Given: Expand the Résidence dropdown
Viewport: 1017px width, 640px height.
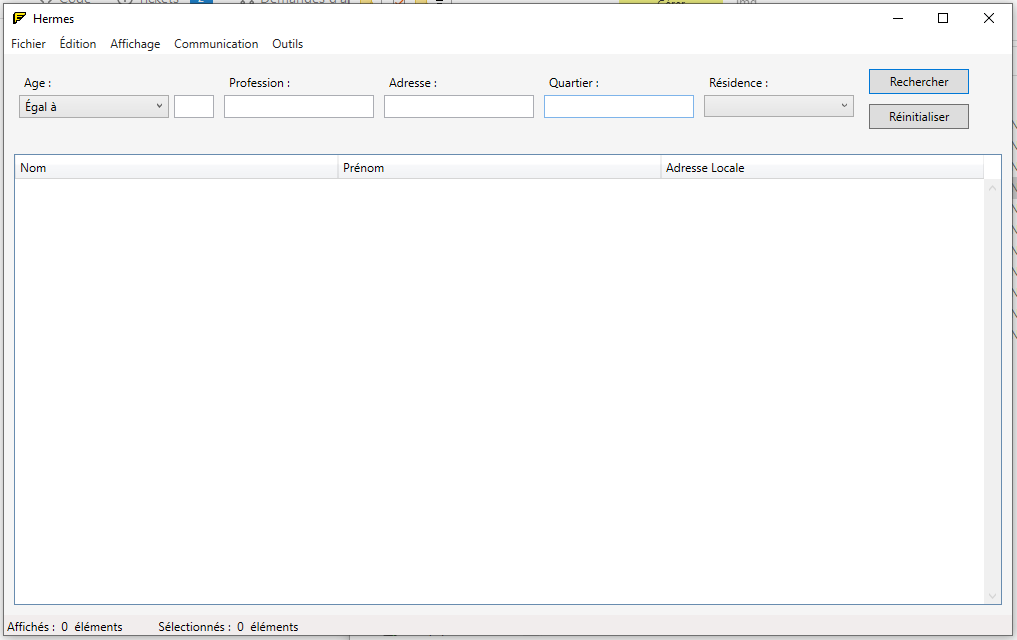Looking at the screenshot, I should [778, 106].
